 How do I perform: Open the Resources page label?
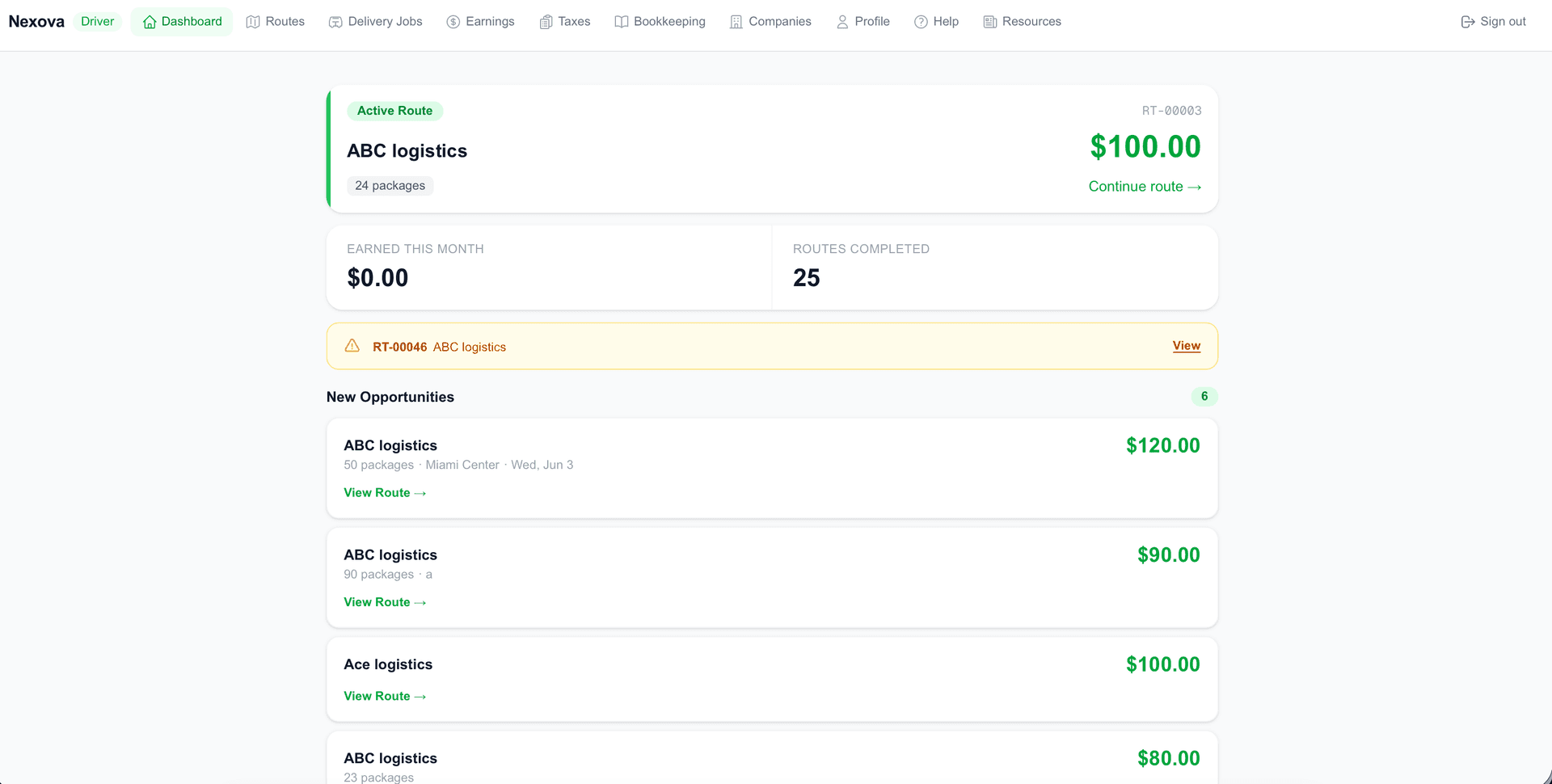[1032, 22]
